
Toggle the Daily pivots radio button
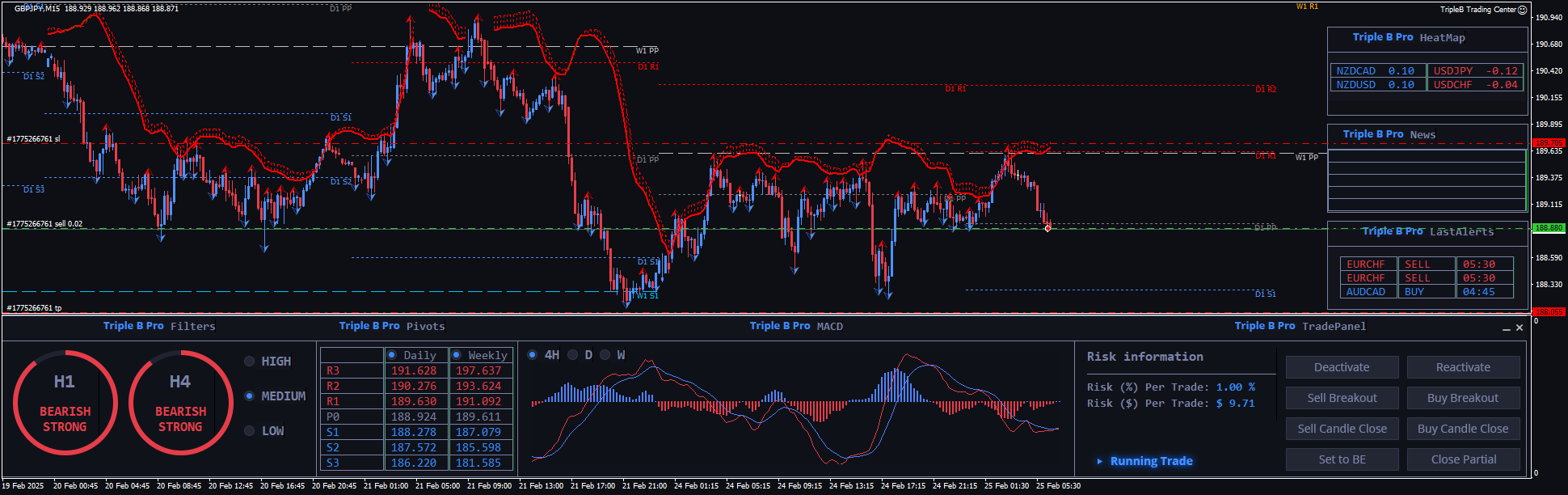392,355
